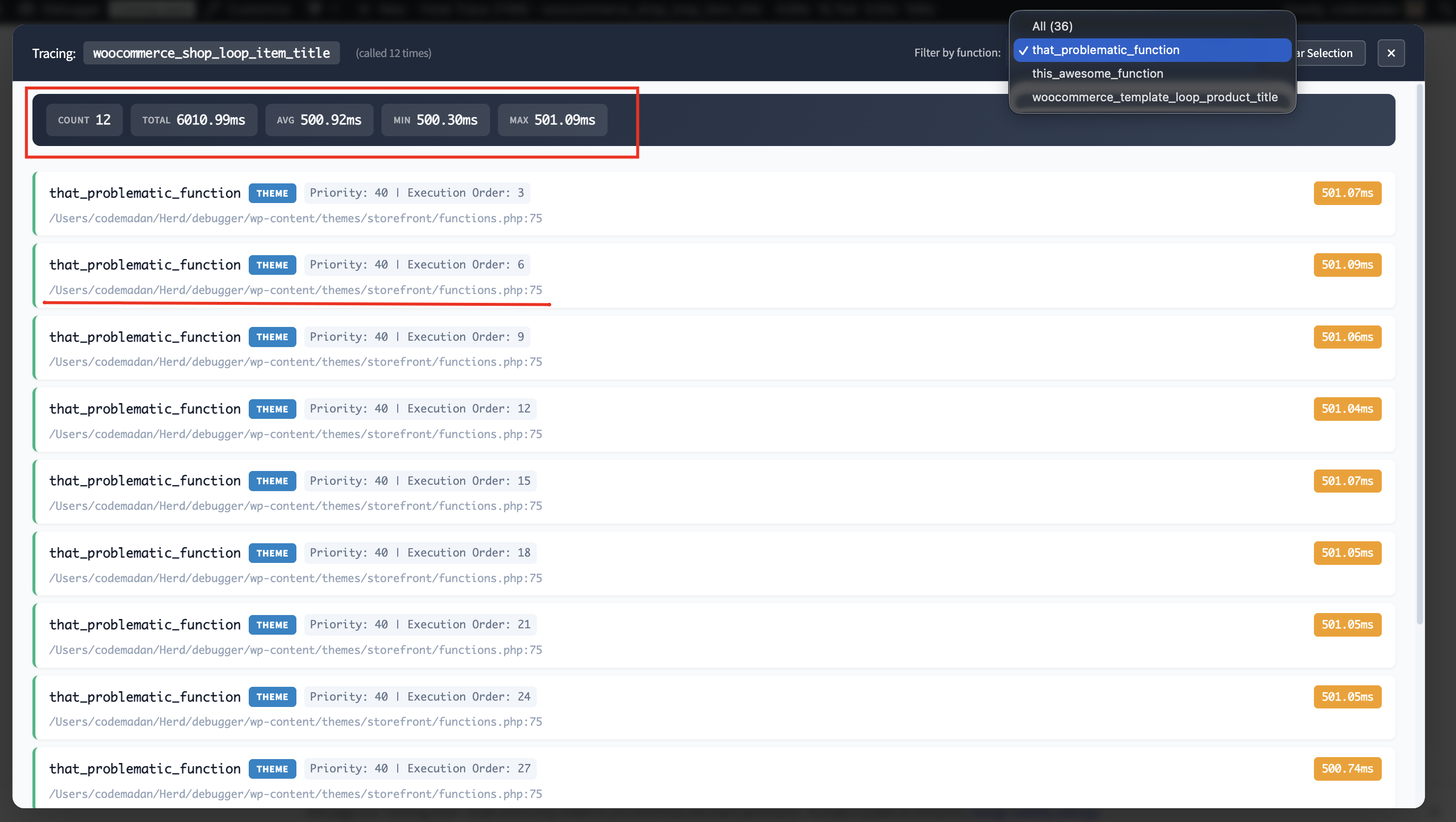Select woocommerce_template_loop_product_title filter option
Screen dimensions: 1456x822
(1152, 97)
